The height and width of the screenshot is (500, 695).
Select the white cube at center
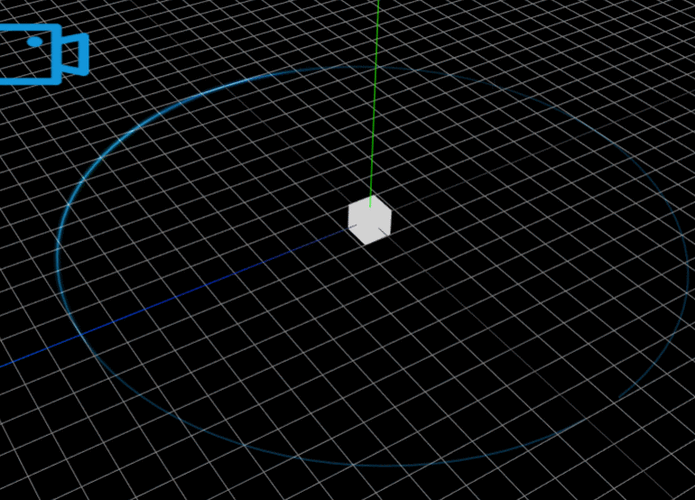tap(370, 220)
